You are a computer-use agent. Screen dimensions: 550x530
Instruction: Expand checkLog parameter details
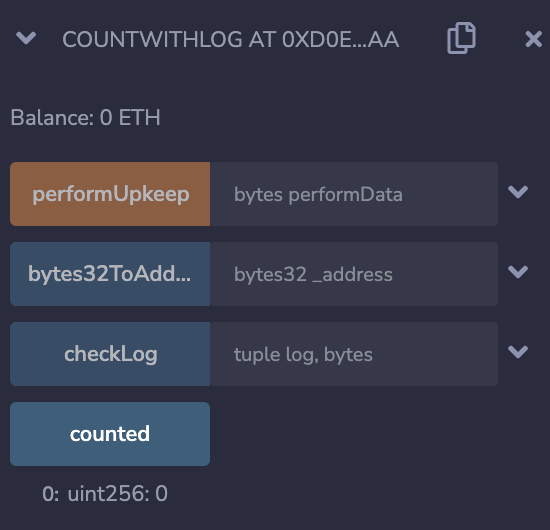point(518,351)
